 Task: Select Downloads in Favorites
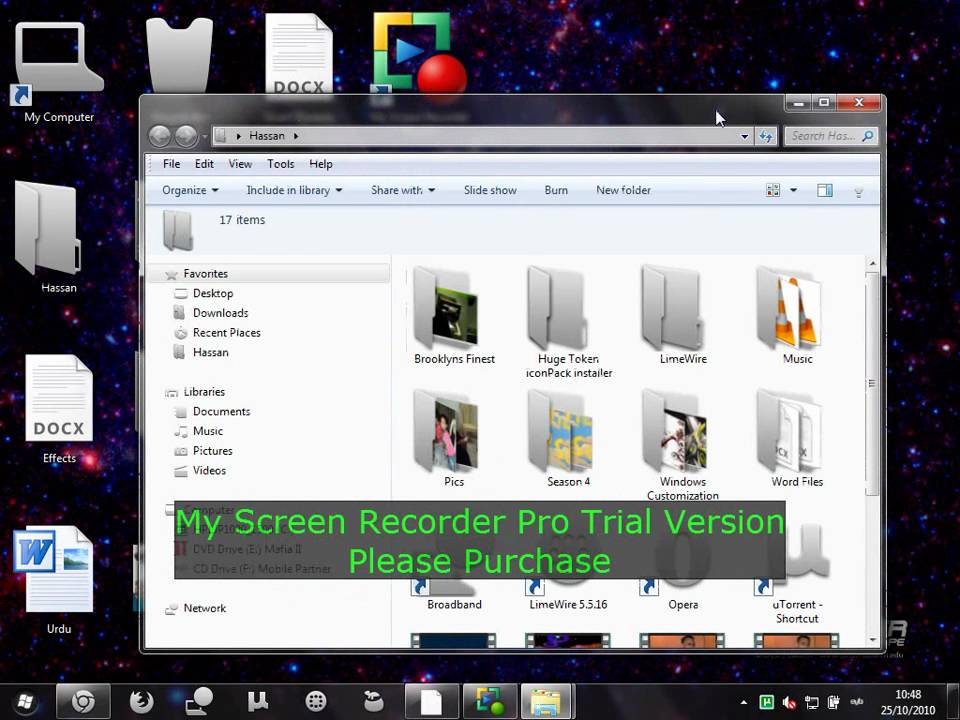click(x=220, y=313)
